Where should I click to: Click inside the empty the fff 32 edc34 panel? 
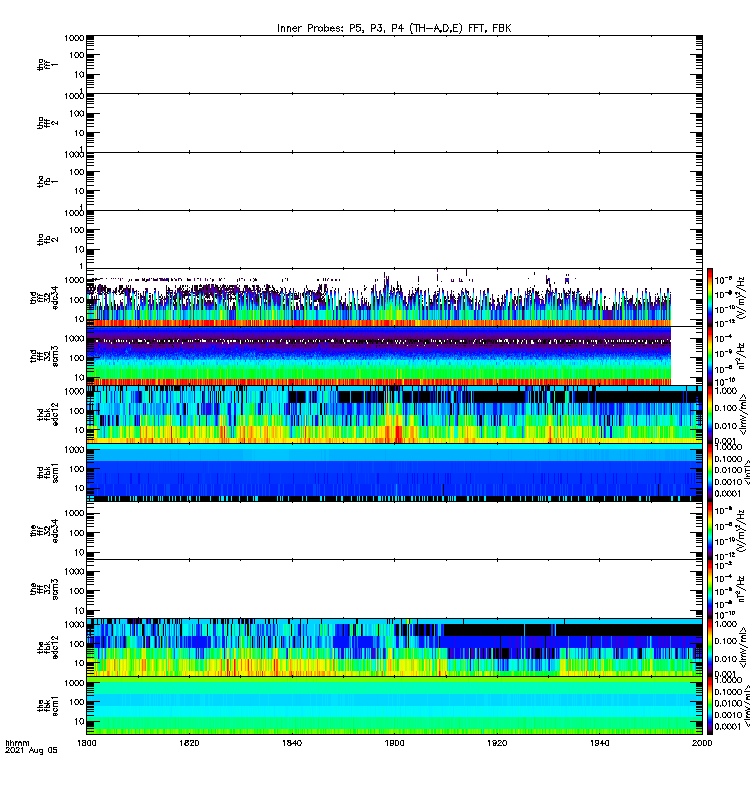coord(394,531)
